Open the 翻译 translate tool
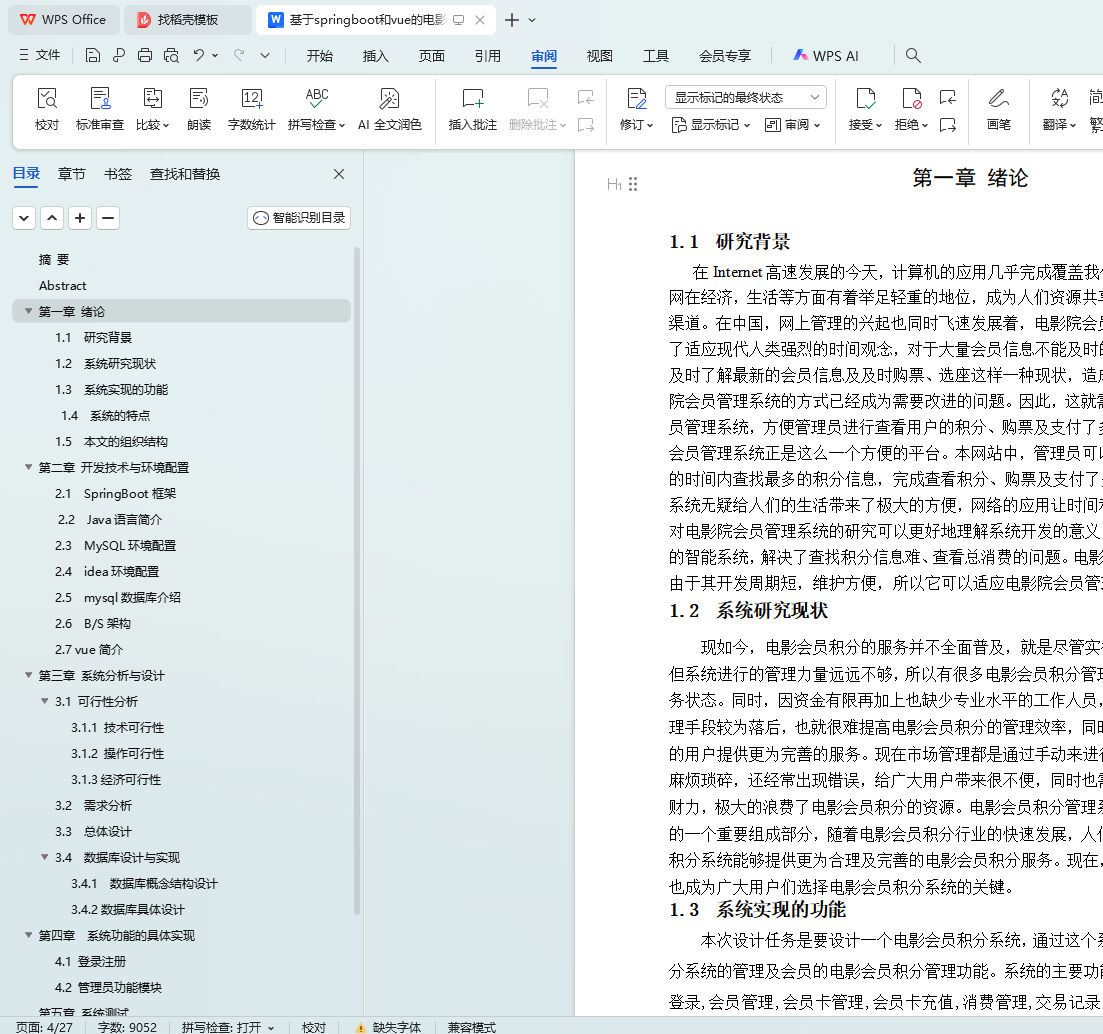This screenshot has height=1034, width=1103. (1059, 108)
